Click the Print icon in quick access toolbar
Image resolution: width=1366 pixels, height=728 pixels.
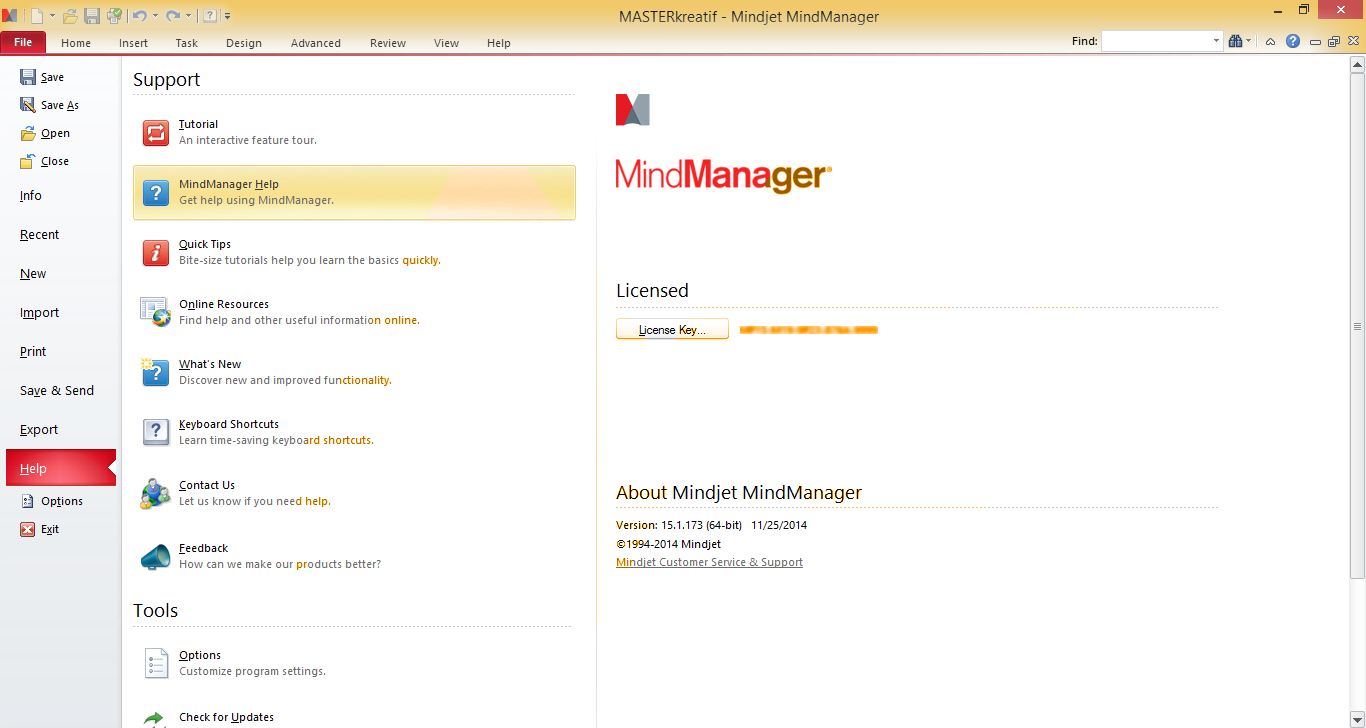coord(114,15)
